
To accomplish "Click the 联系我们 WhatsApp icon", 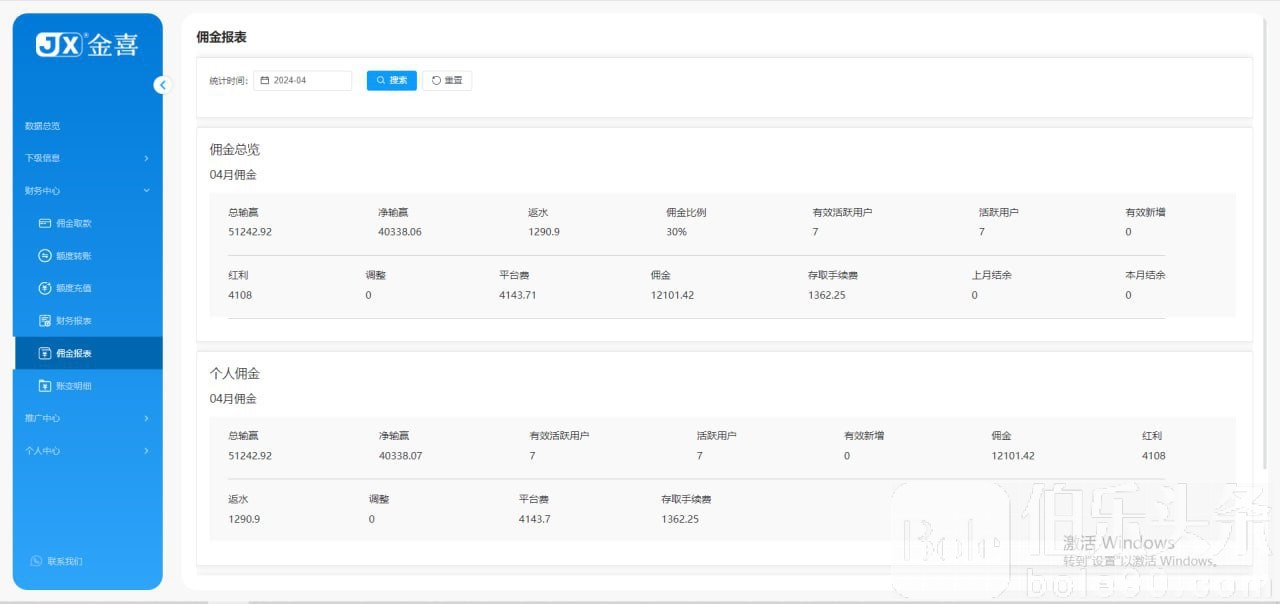I will (x=36, y=561).
